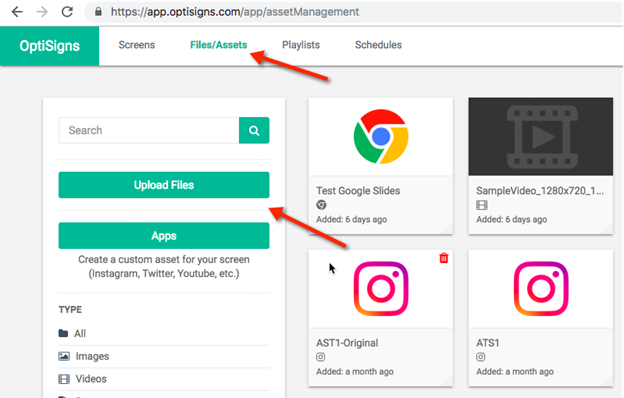624x398 pixels.
Task: Click the green search magnifier button
Action: [x=254, y=130]
